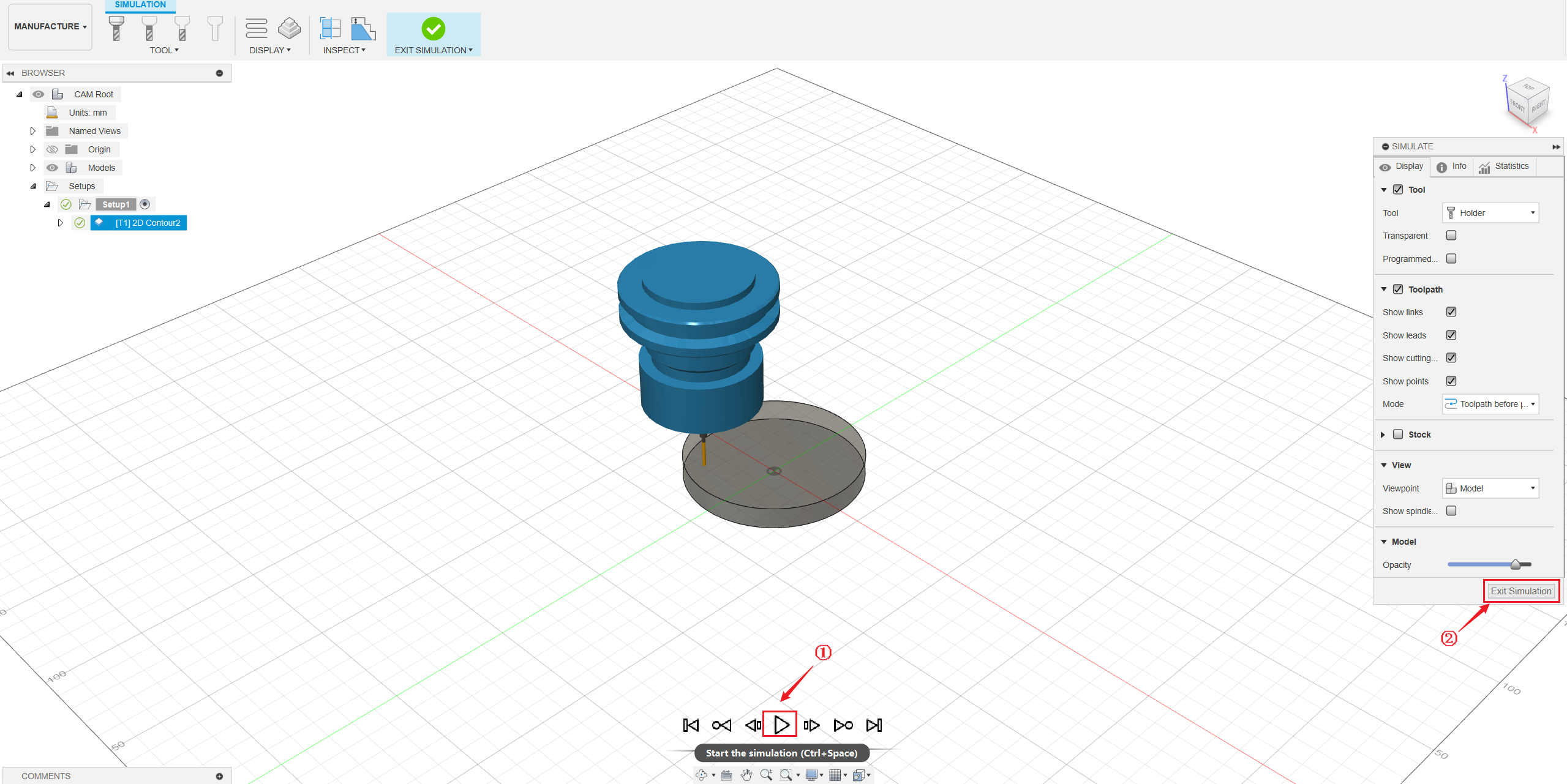Exit simulation via the green checkmark icon
This screenshot has width=1567, height=784.
pyautogui.click(x=433, y=28)
